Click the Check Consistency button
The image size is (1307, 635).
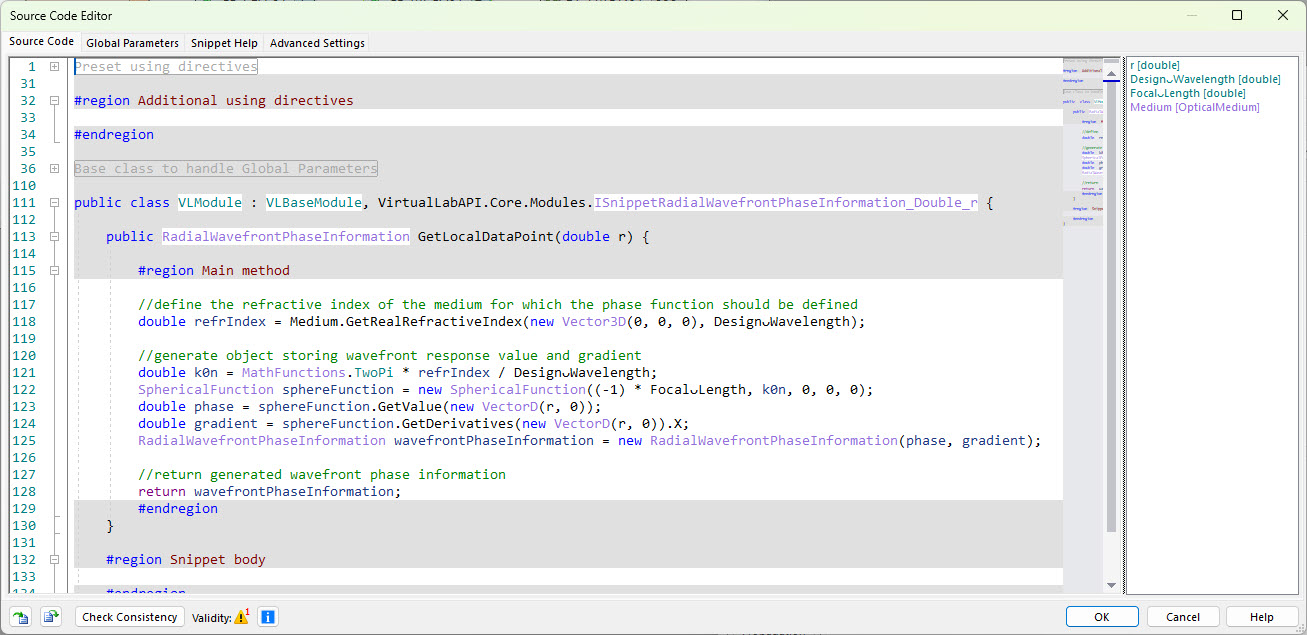point(130,617)
